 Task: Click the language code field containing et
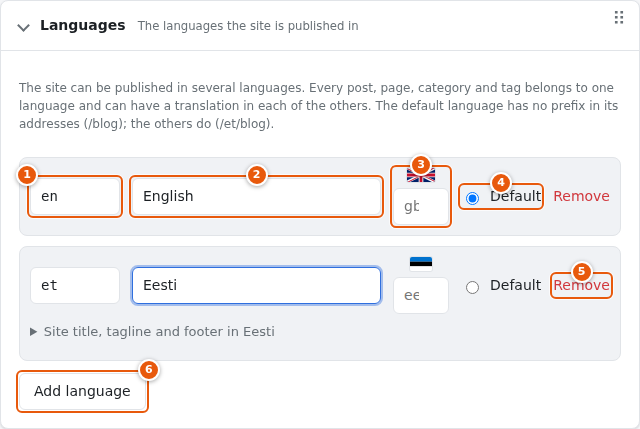75,285
